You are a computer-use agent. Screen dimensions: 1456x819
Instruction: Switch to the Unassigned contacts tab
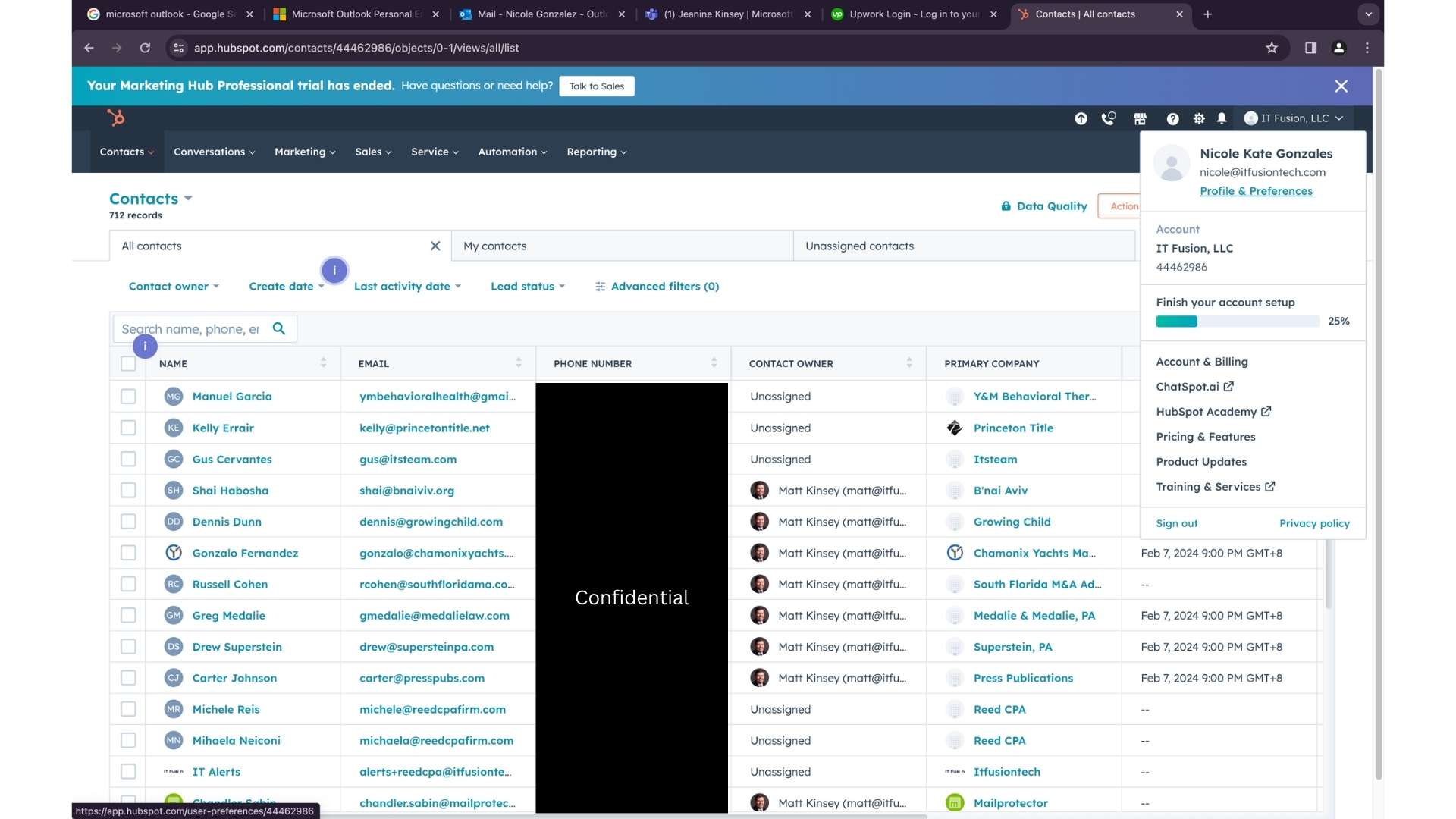coord(964,246)
